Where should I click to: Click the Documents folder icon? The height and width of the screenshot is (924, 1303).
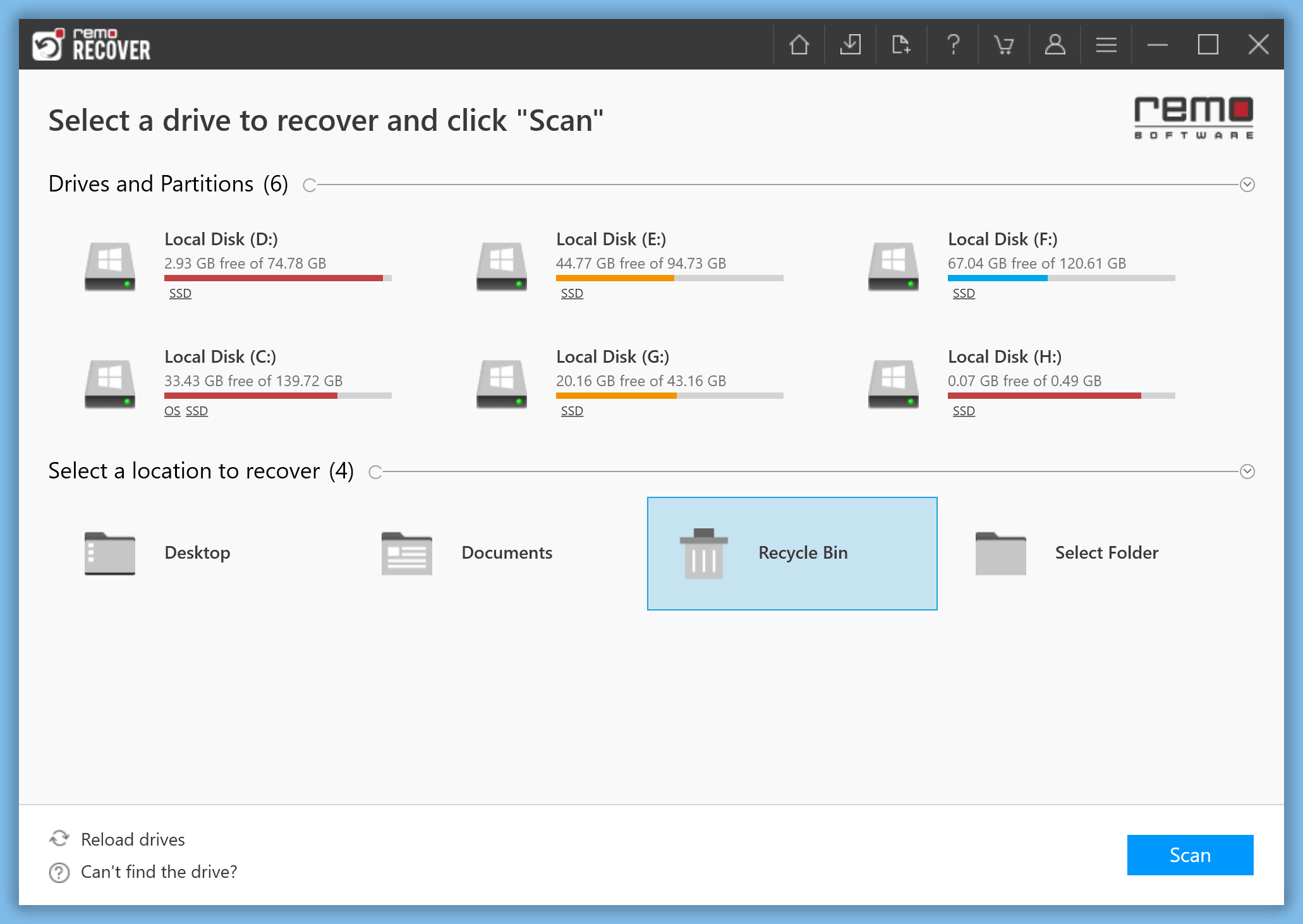tap(407, 554)
